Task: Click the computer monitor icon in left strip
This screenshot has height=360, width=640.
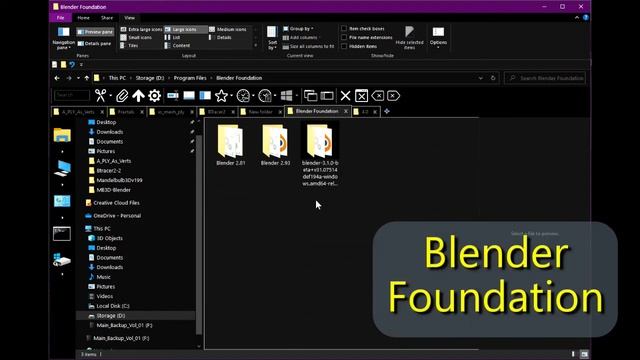Action: click(x=62, y=168)
